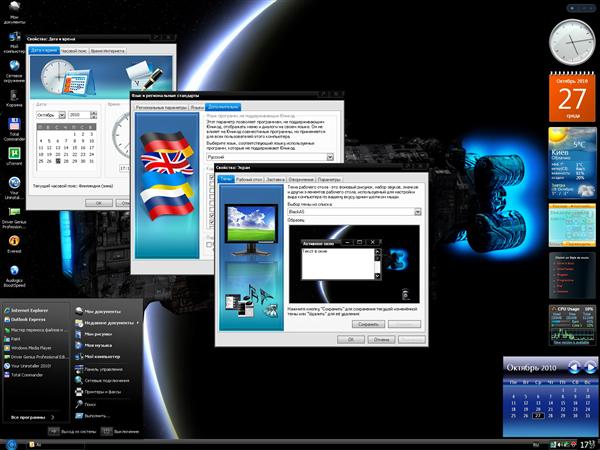Click OK in the display properties window
Image resolution: width=600 pixels, height=450 pixels.
tap(351, 339)
